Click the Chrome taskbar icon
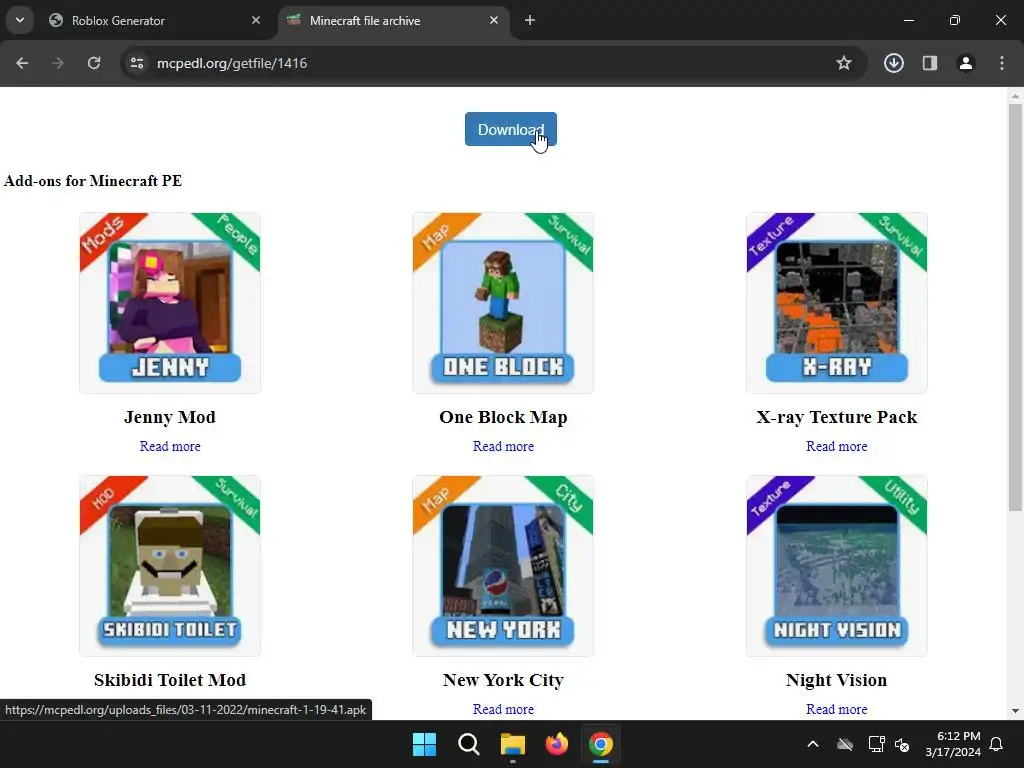This screenshot has height=768, width=1024. tap(601, 744)
